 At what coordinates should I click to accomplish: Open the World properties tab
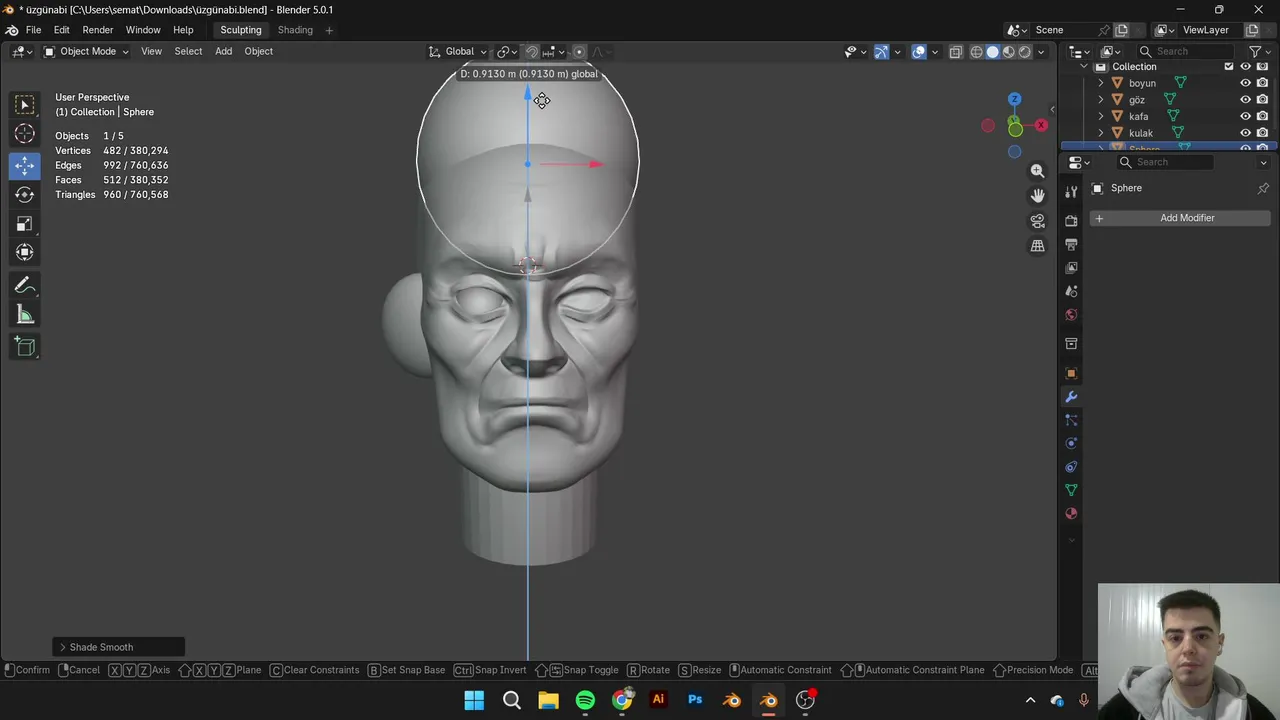(1071, 315)
